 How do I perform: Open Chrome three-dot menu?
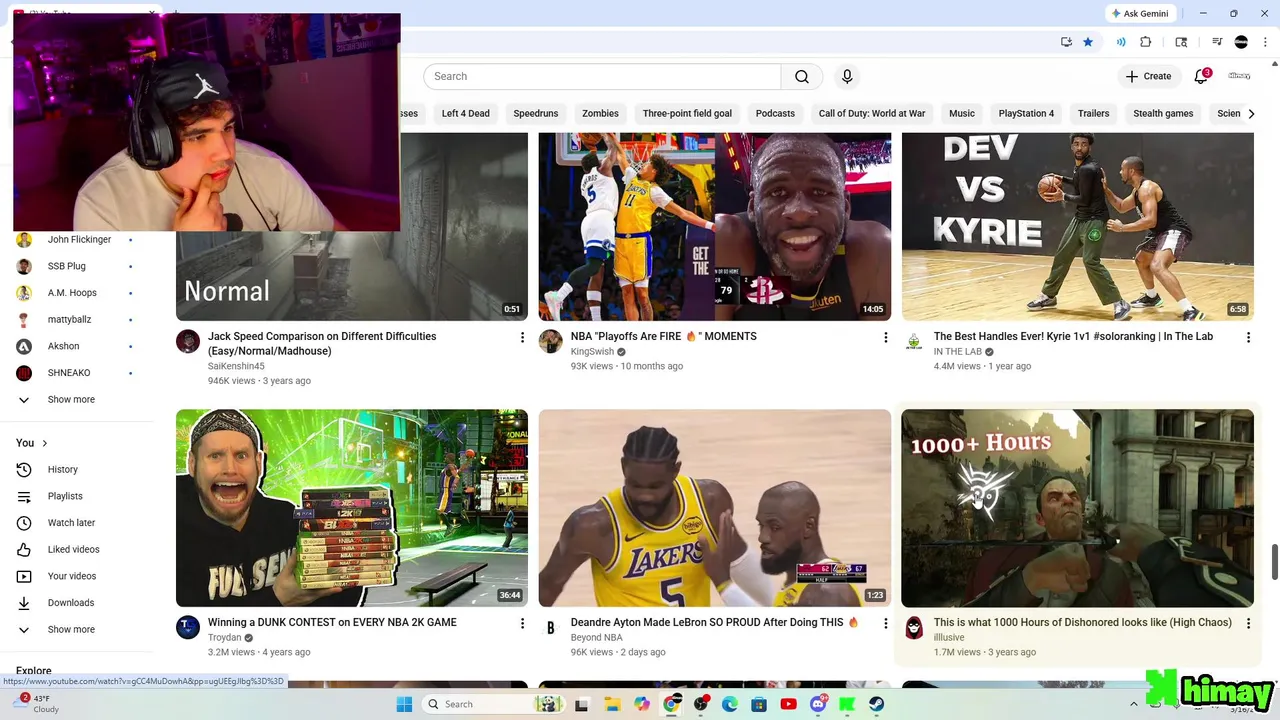[x=1263, y=42]
